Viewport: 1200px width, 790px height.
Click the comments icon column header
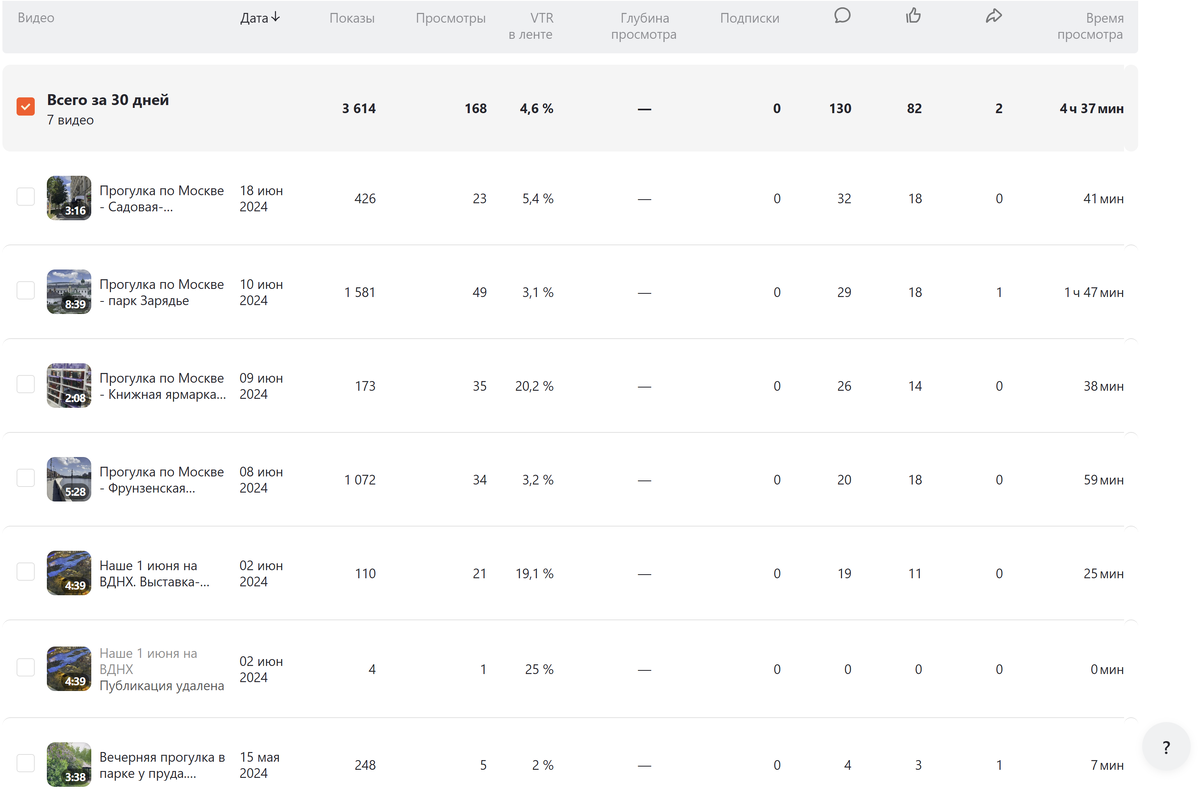point(842,16)
